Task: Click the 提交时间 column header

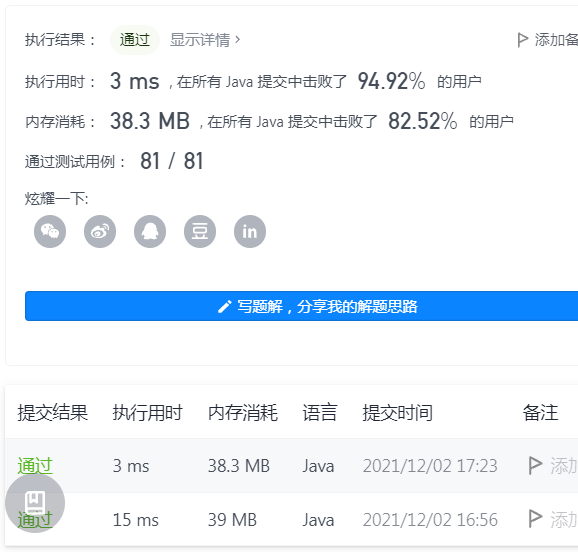Action: 397,412
